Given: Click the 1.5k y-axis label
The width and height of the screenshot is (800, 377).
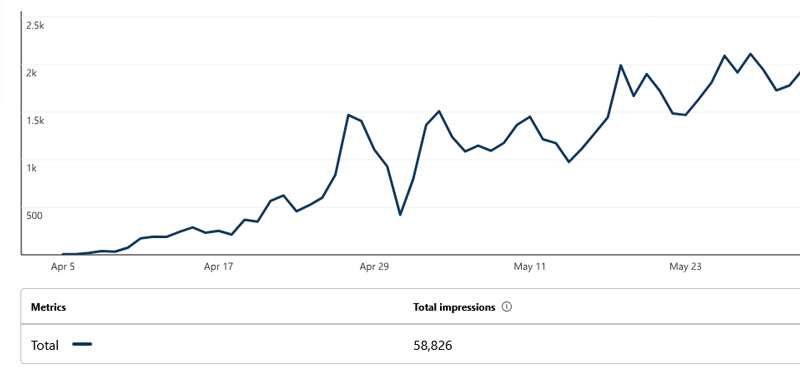Looking at the screenshot, I should click(35, 120).
